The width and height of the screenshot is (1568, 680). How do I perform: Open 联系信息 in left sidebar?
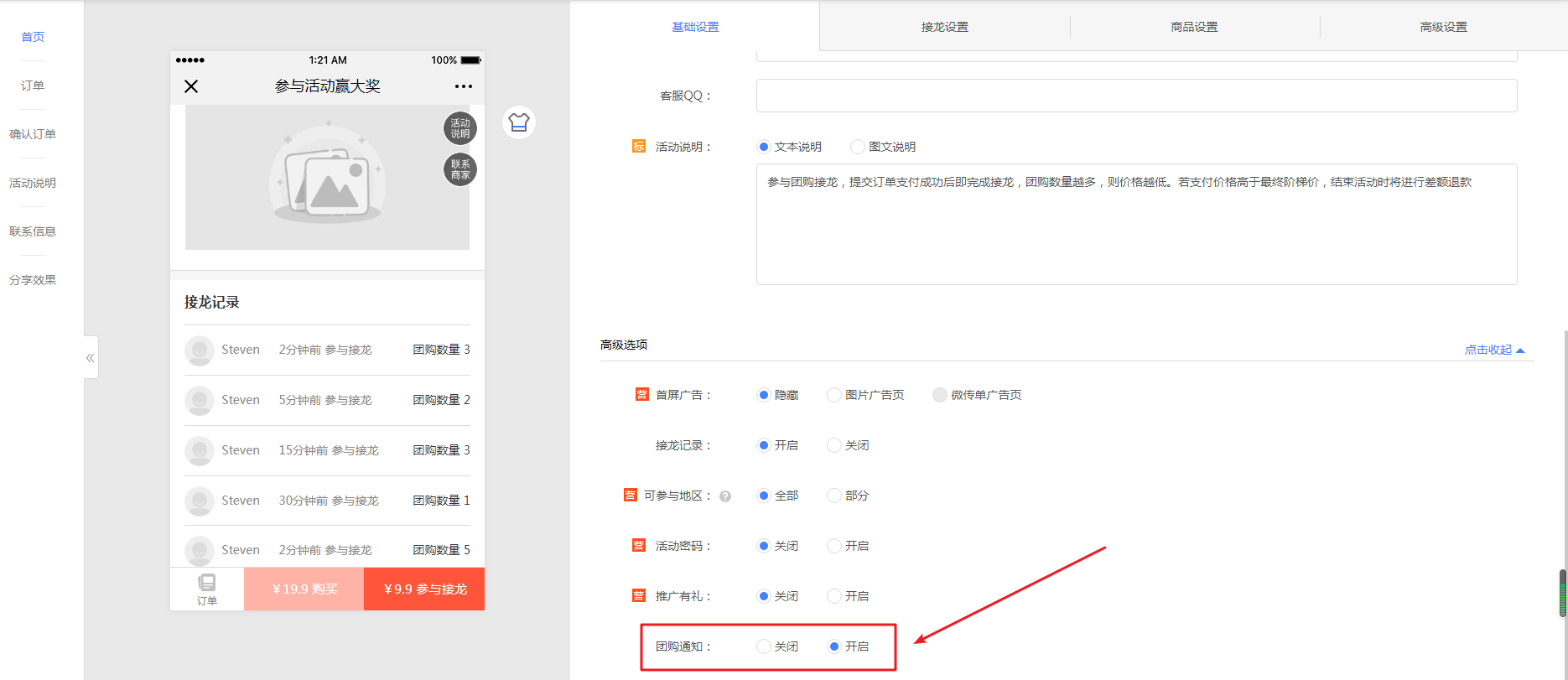tap(33, 231)
